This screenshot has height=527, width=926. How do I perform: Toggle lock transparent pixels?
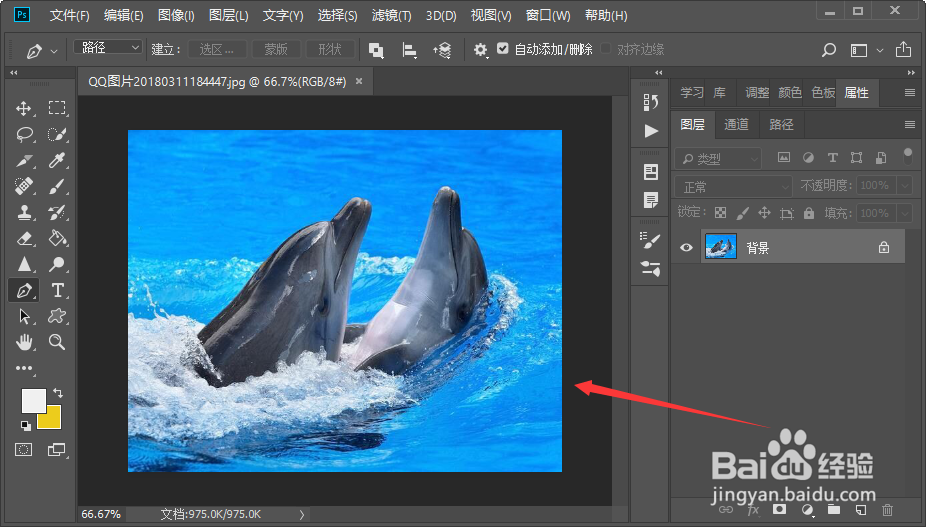720,213
